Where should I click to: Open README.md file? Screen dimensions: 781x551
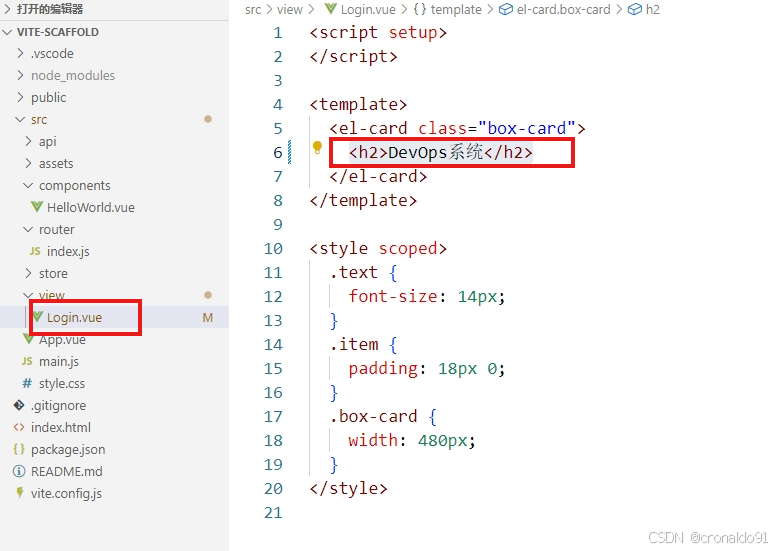pos(67,471)
